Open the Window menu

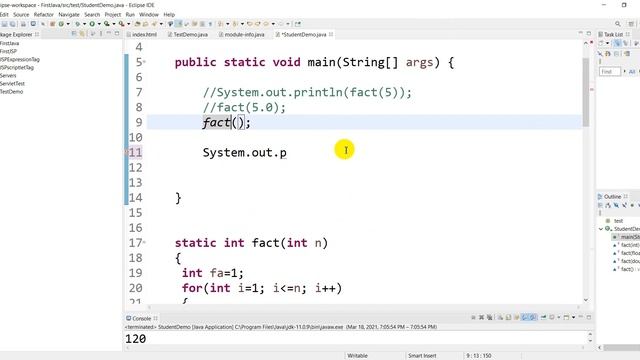[x=149, y=14]
